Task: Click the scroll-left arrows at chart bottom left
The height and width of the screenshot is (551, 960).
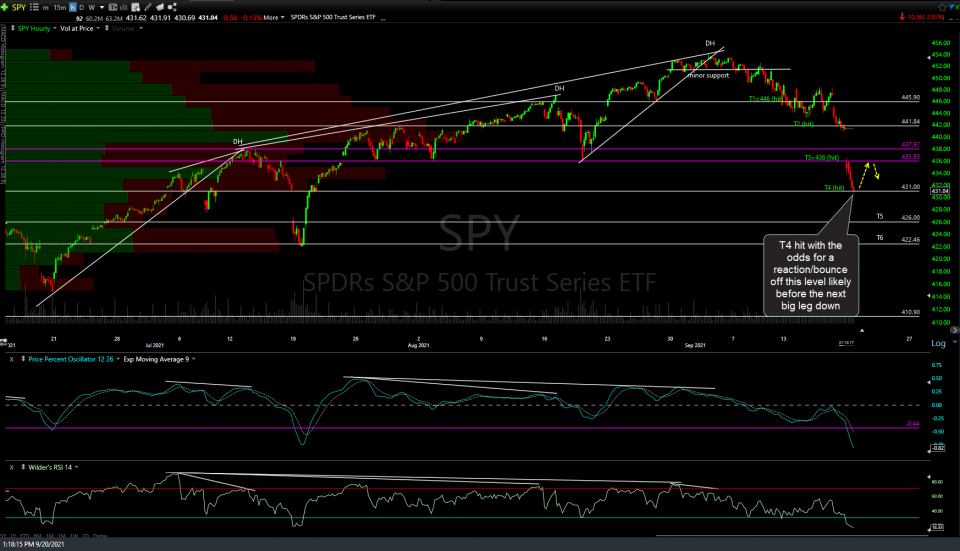Action: tap(3, 340)
